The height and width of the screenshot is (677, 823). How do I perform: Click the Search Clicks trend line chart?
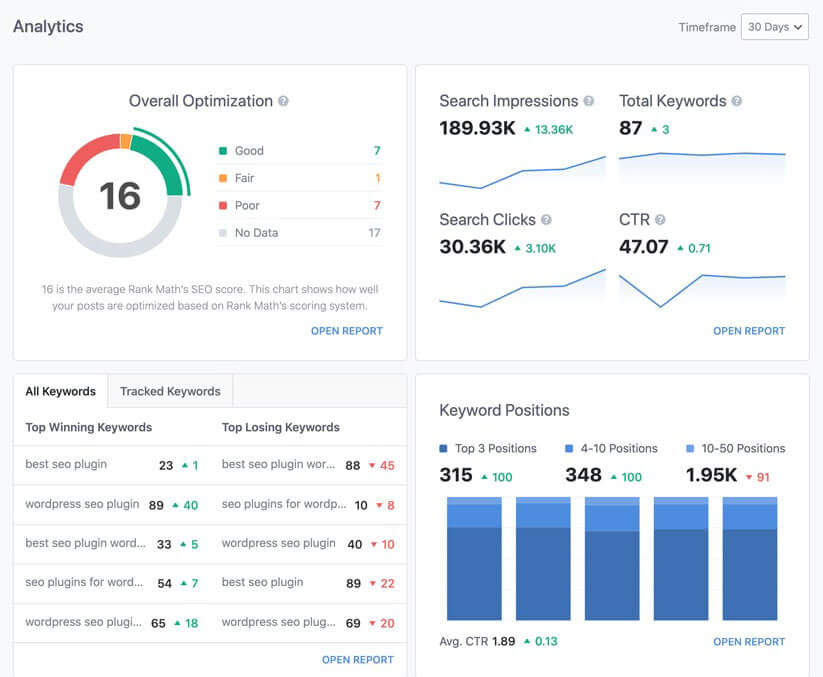522,288
